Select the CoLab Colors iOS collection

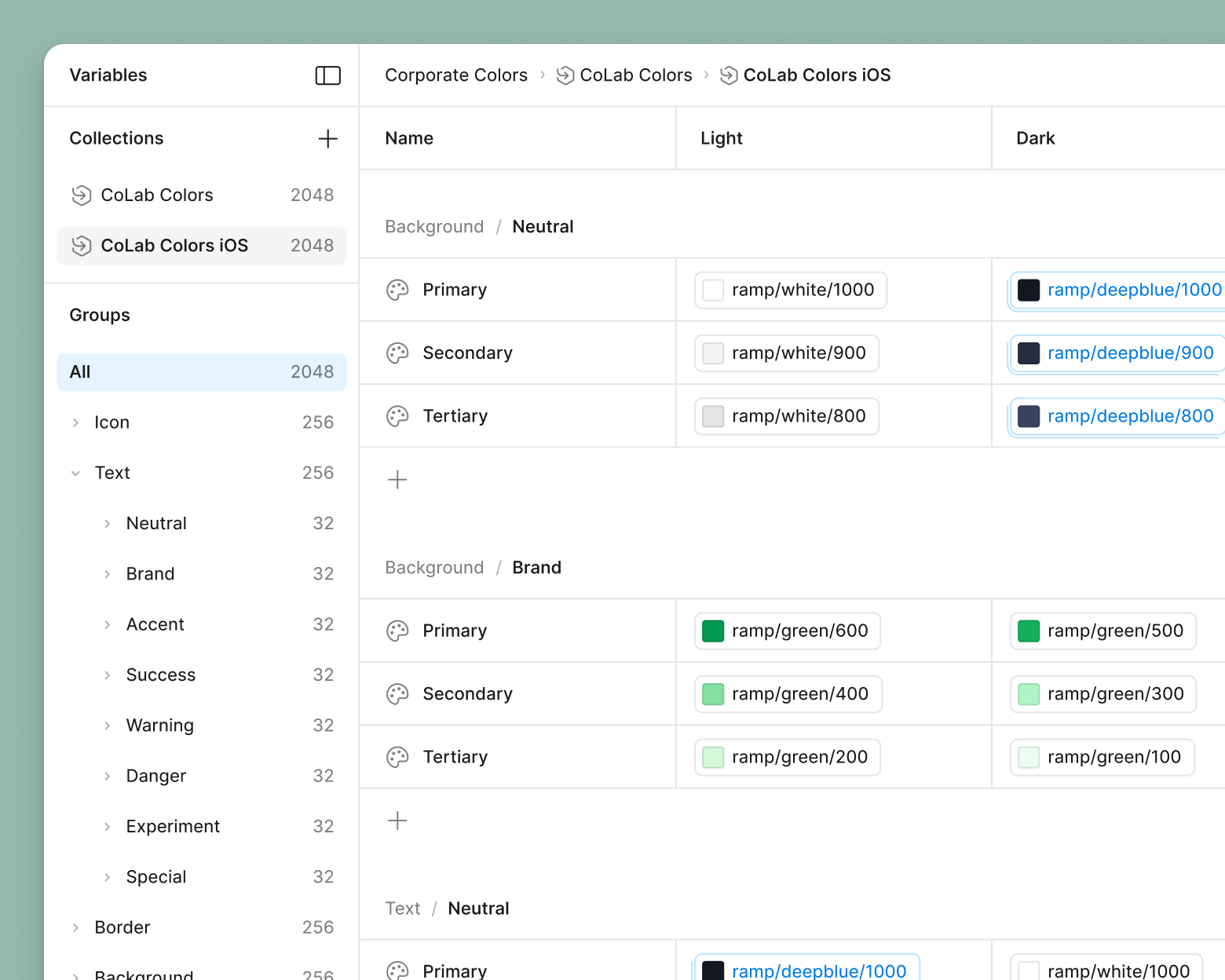click(202, 246)
